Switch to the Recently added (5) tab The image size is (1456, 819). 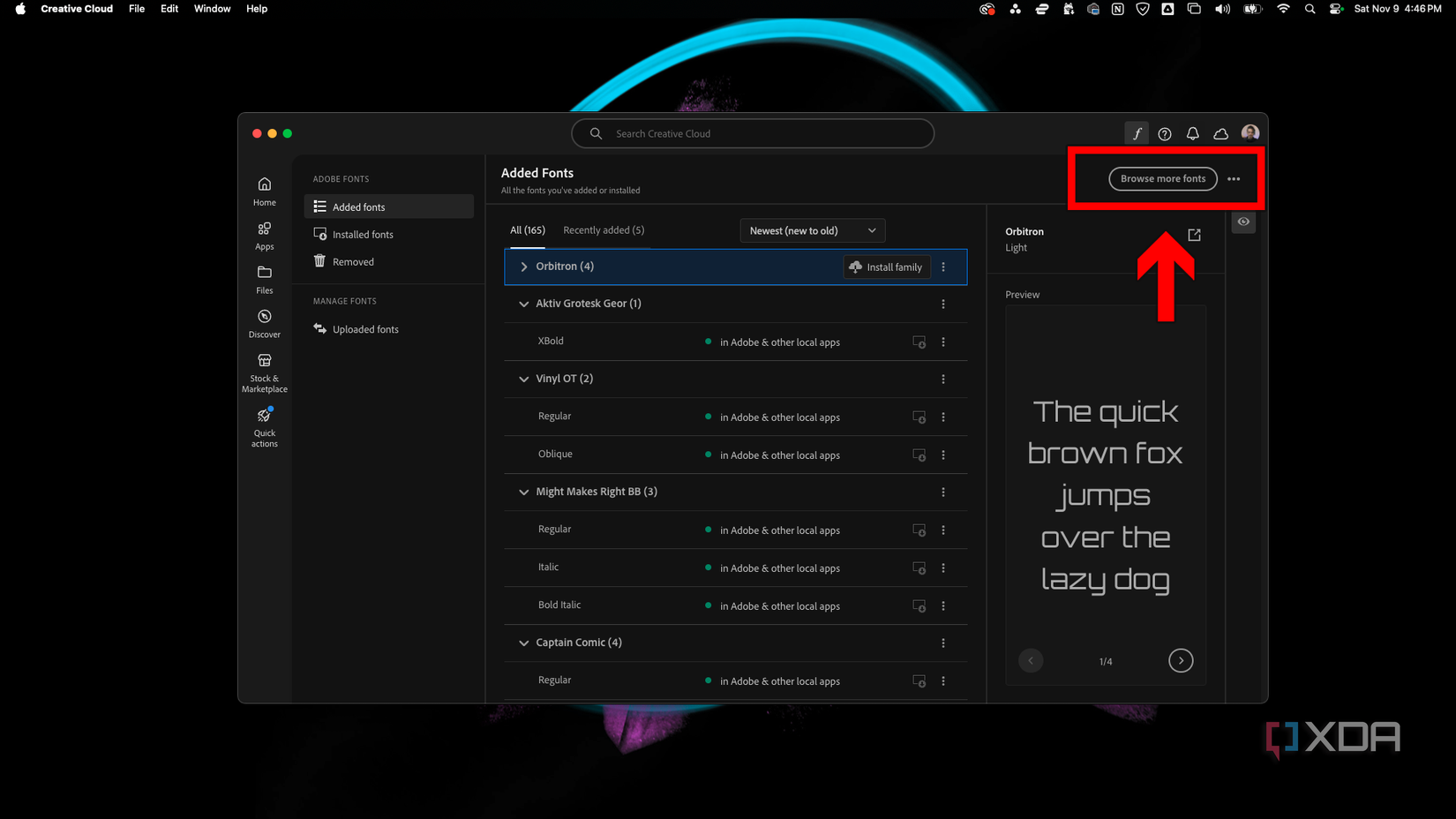[604, 229]
